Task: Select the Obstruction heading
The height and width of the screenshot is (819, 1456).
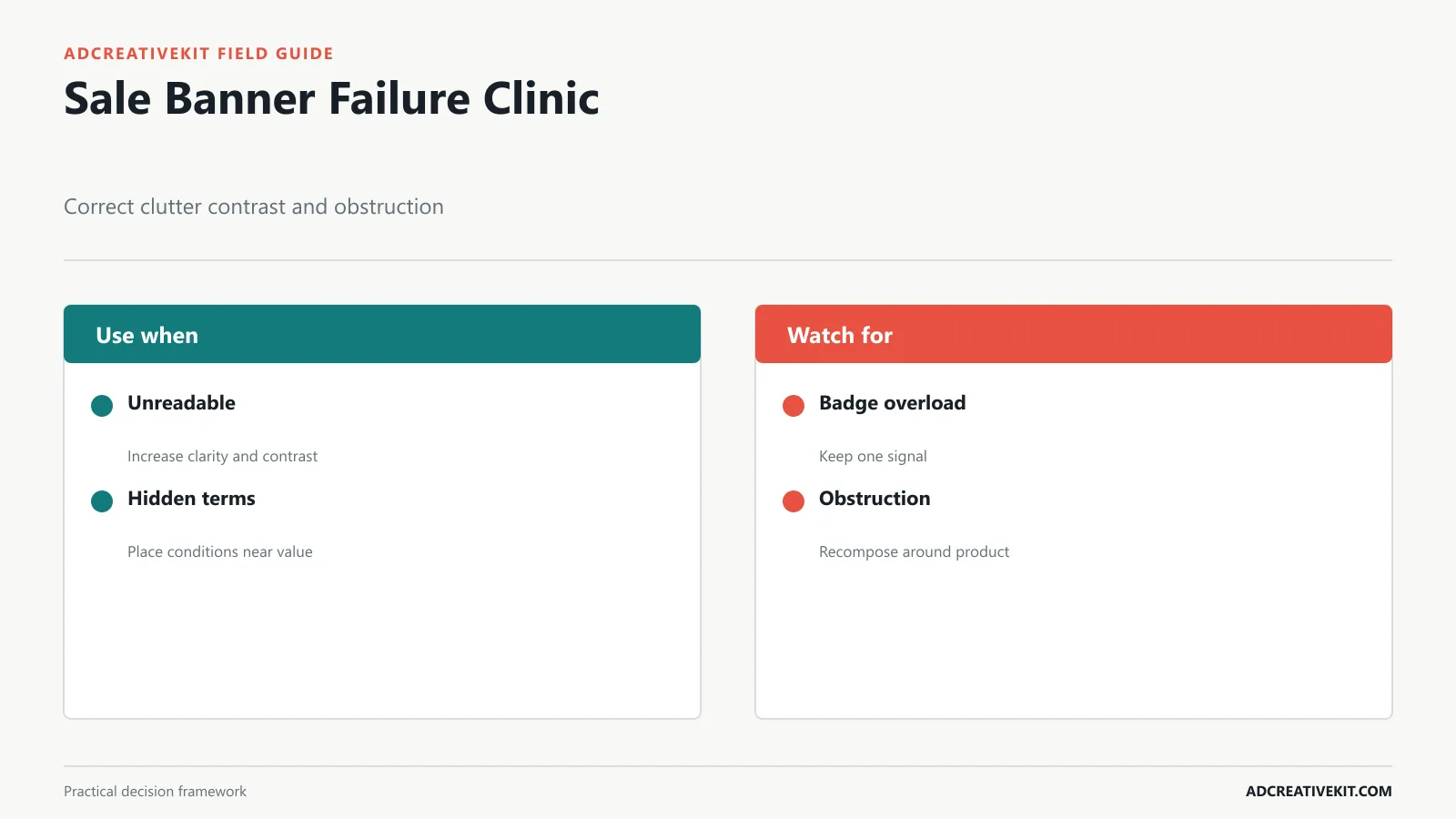Action: pyautogui.click(x=875, y=499)
